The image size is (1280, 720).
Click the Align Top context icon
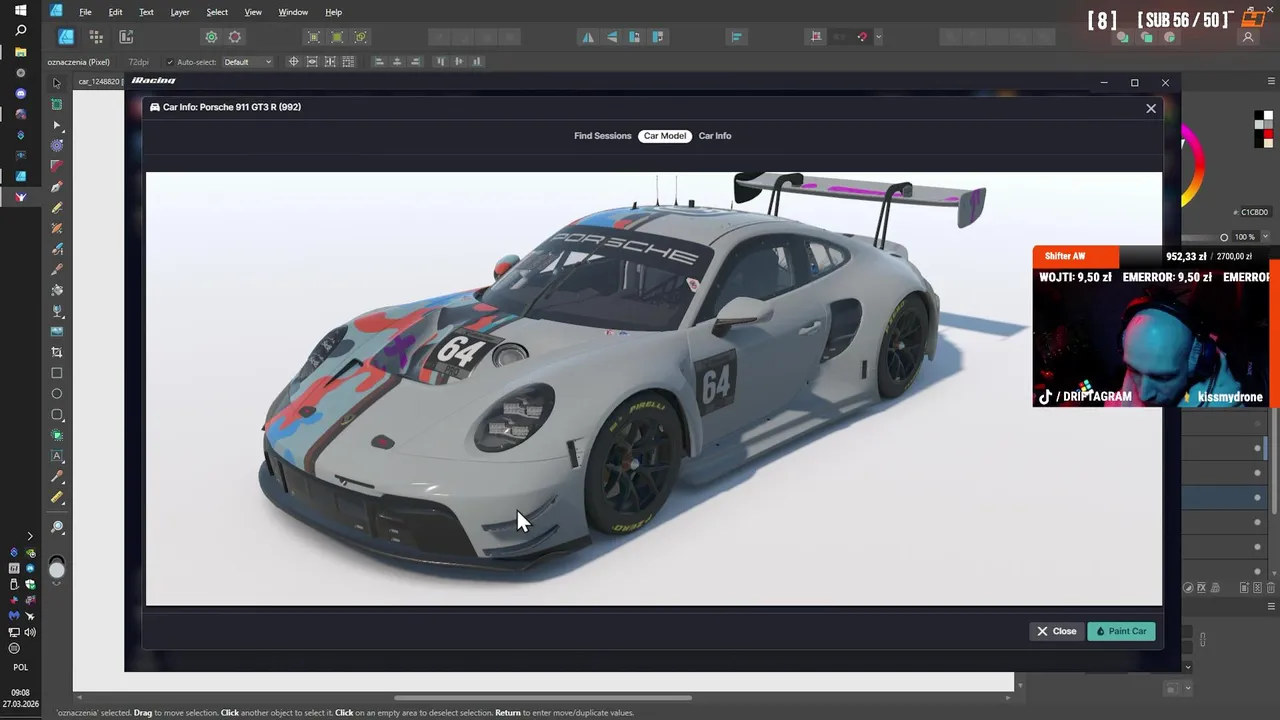[440, 62]
